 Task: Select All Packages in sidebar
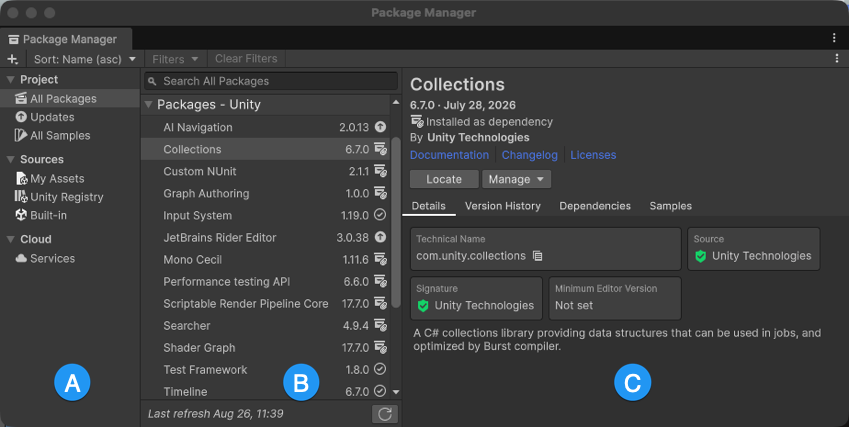point(70,98)
